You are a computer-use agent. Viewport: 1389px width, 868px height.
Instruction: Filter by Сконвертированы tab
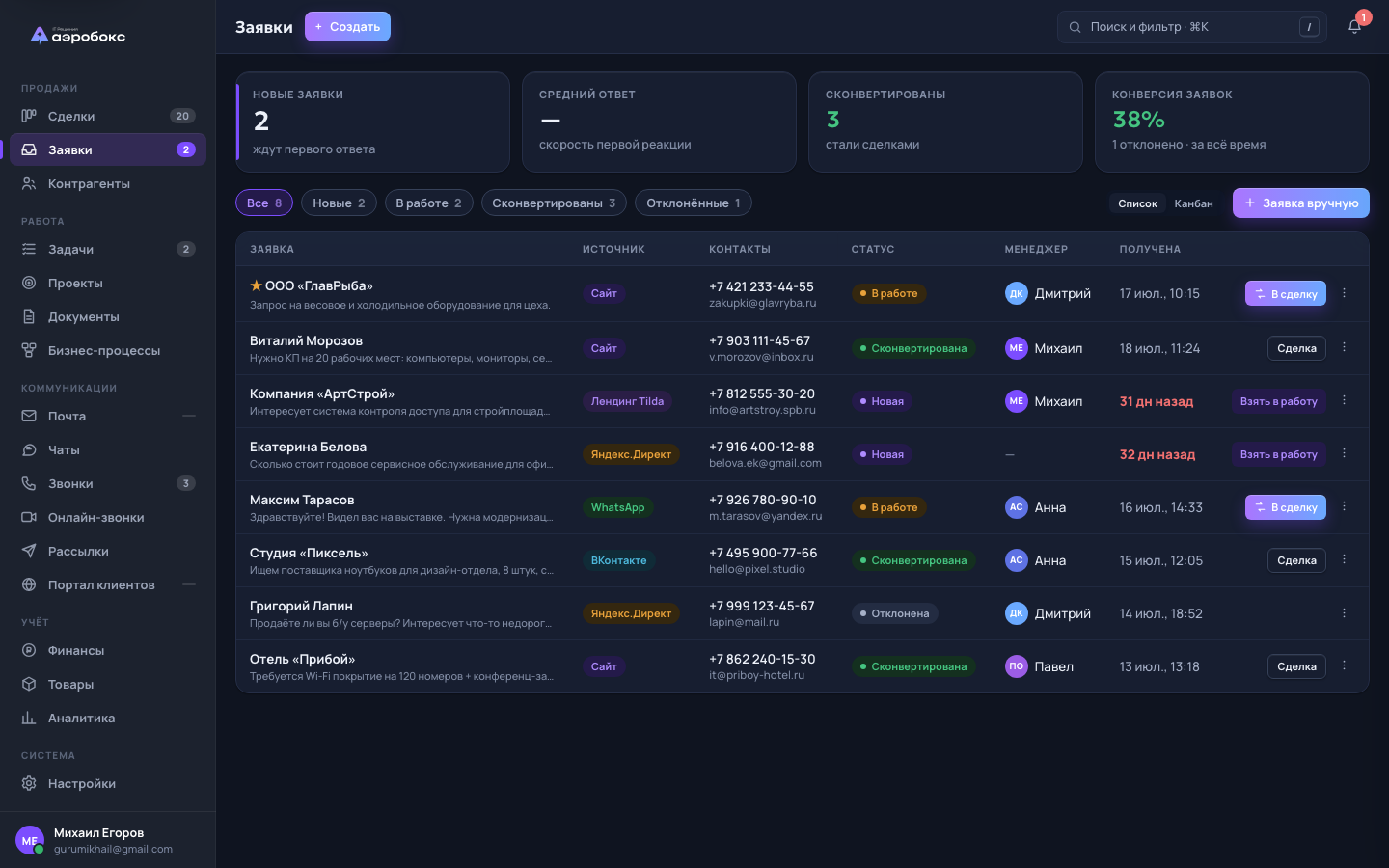coord(554,203)
